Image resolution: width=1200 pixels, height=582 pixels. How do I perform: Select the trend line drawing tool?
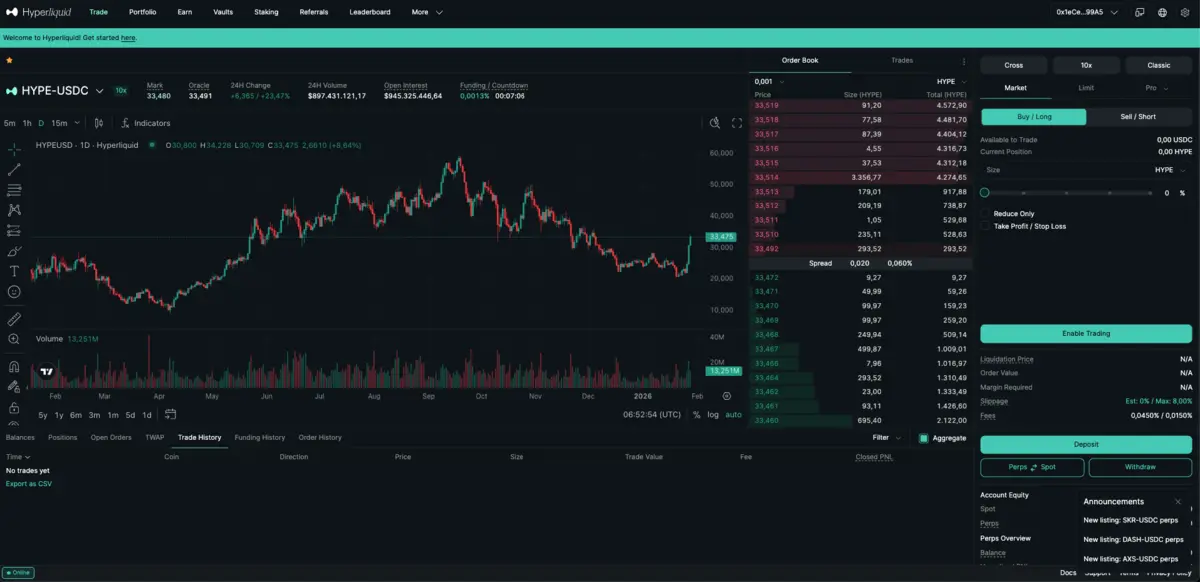(x=14, y=169)
